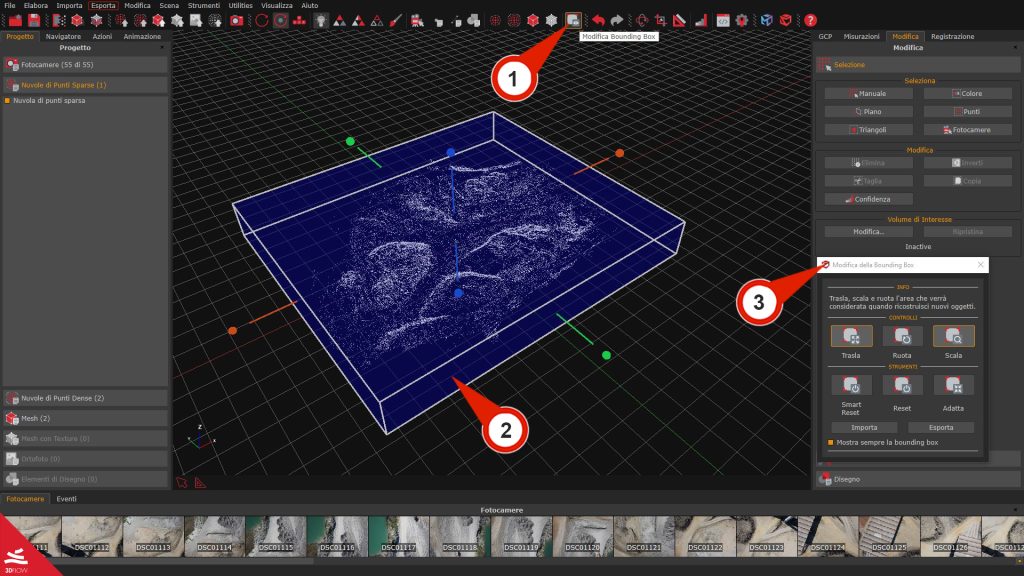Click the Manuale selection button
The height and width of the screenshot is (576, 1024).
click(x=869, y=93)
